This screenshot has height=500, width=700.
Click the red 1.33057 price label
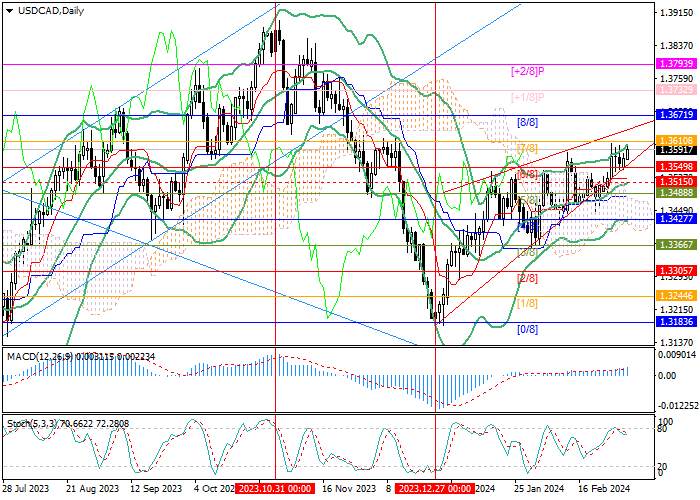(x=676, y=270)
